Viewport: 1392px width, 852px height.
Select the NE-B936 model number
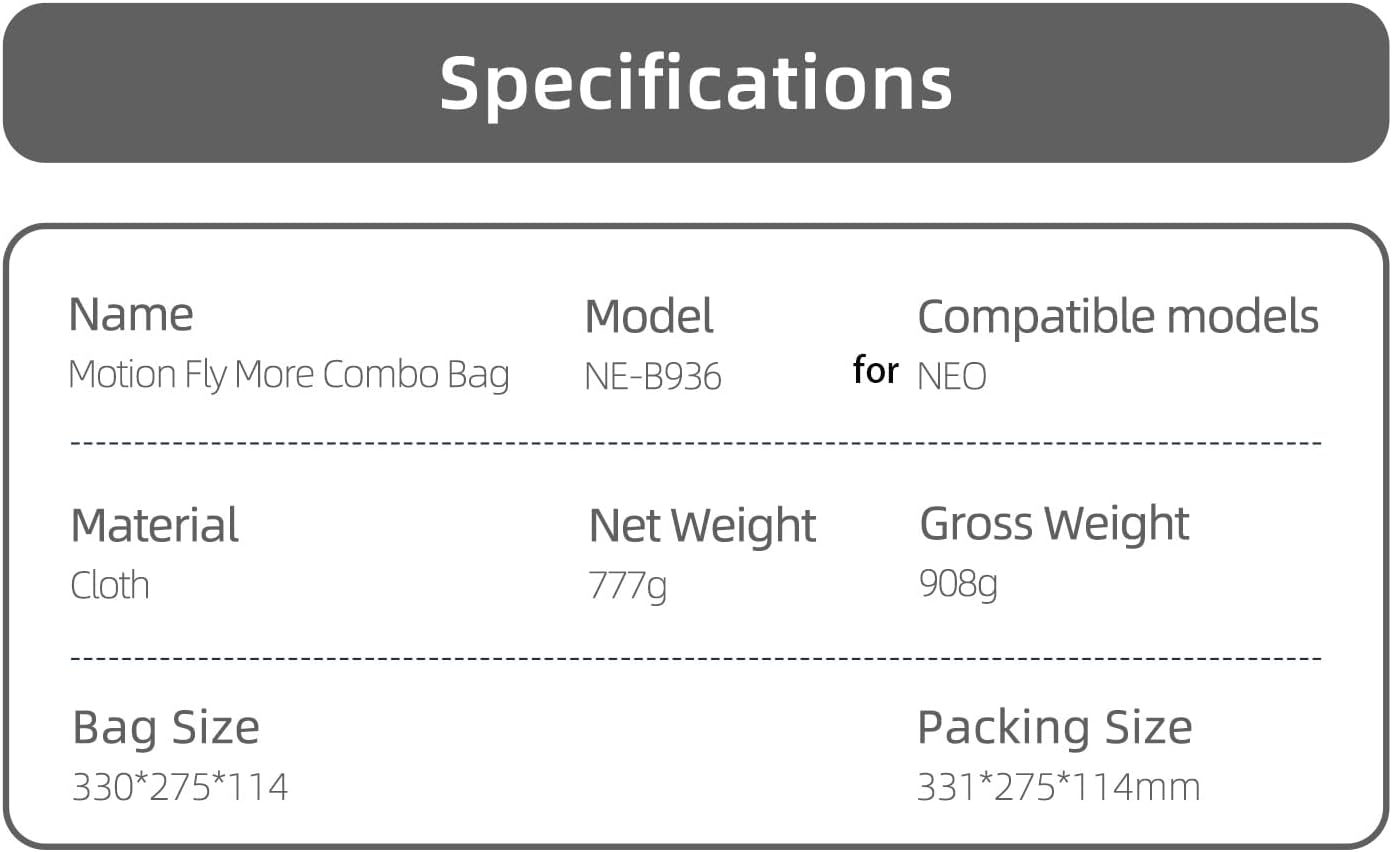(x=653, y=377)
